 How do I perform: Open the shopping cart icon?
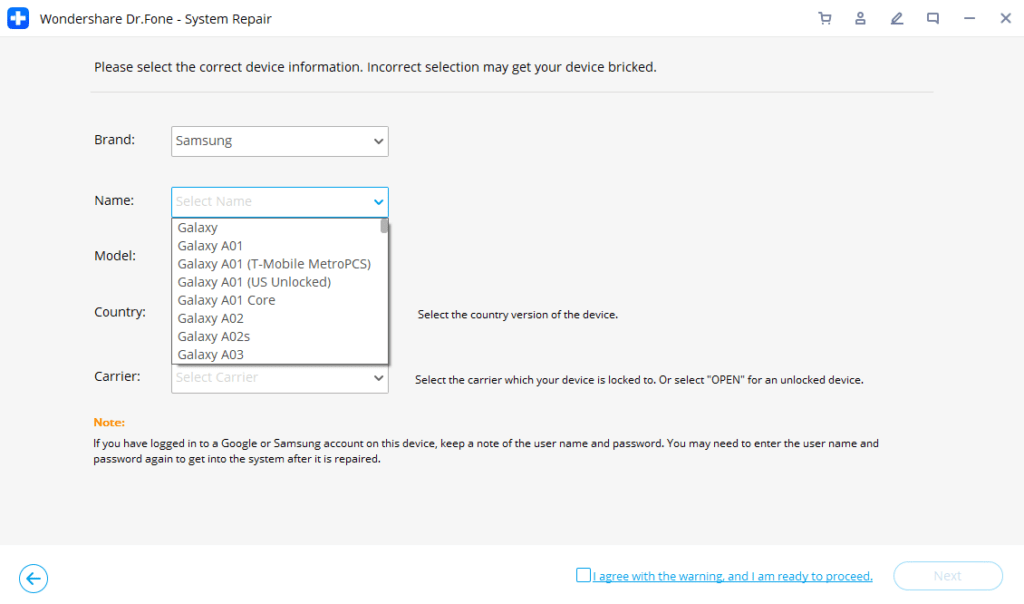coord(824,18)
